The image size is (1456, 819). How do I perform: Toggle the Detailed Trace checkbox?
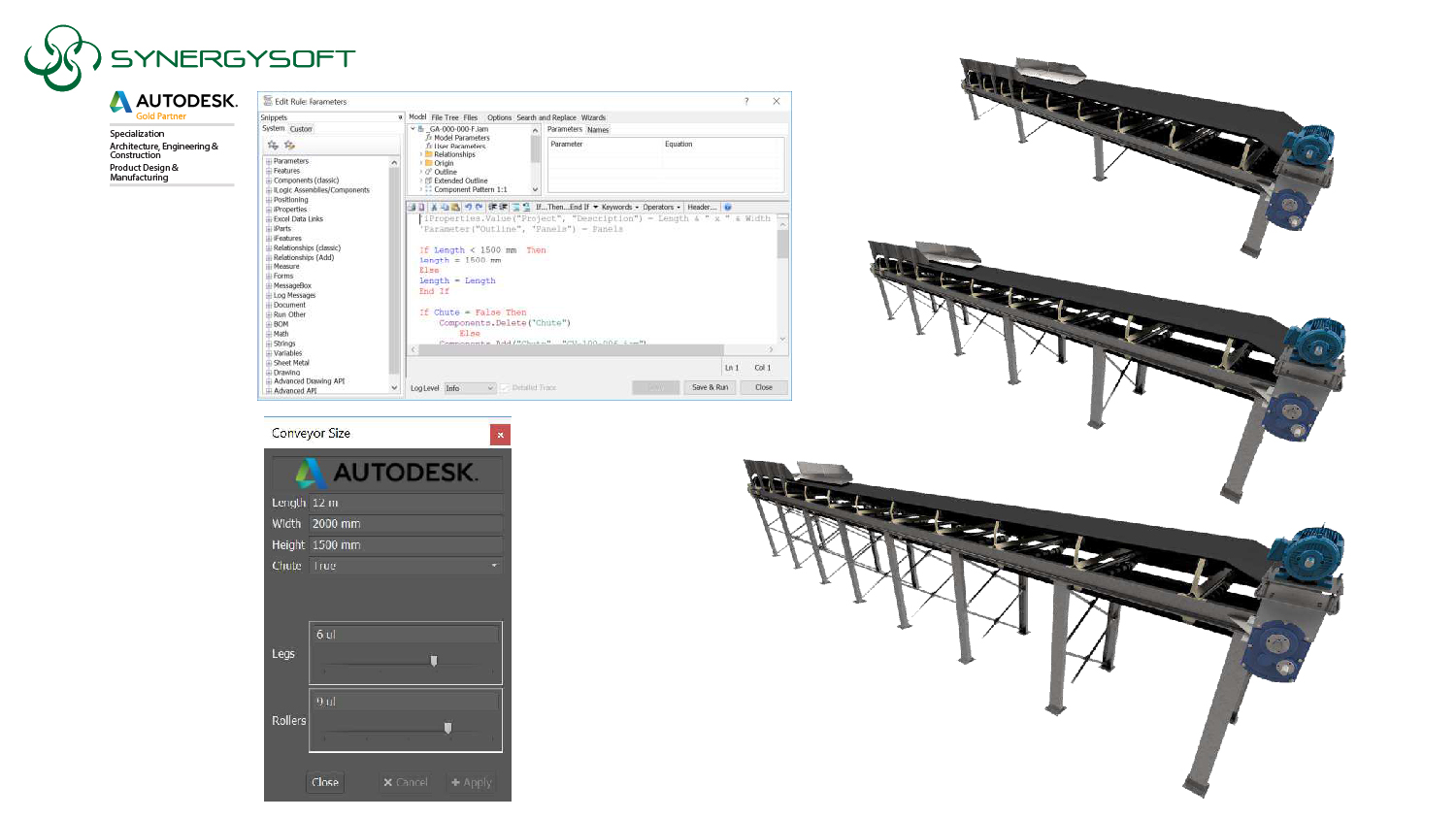505,388
